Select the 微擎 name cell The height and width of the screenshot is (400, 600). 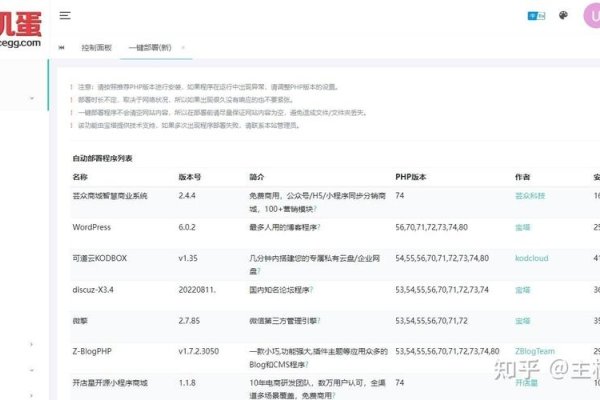[x=80, y=321]
